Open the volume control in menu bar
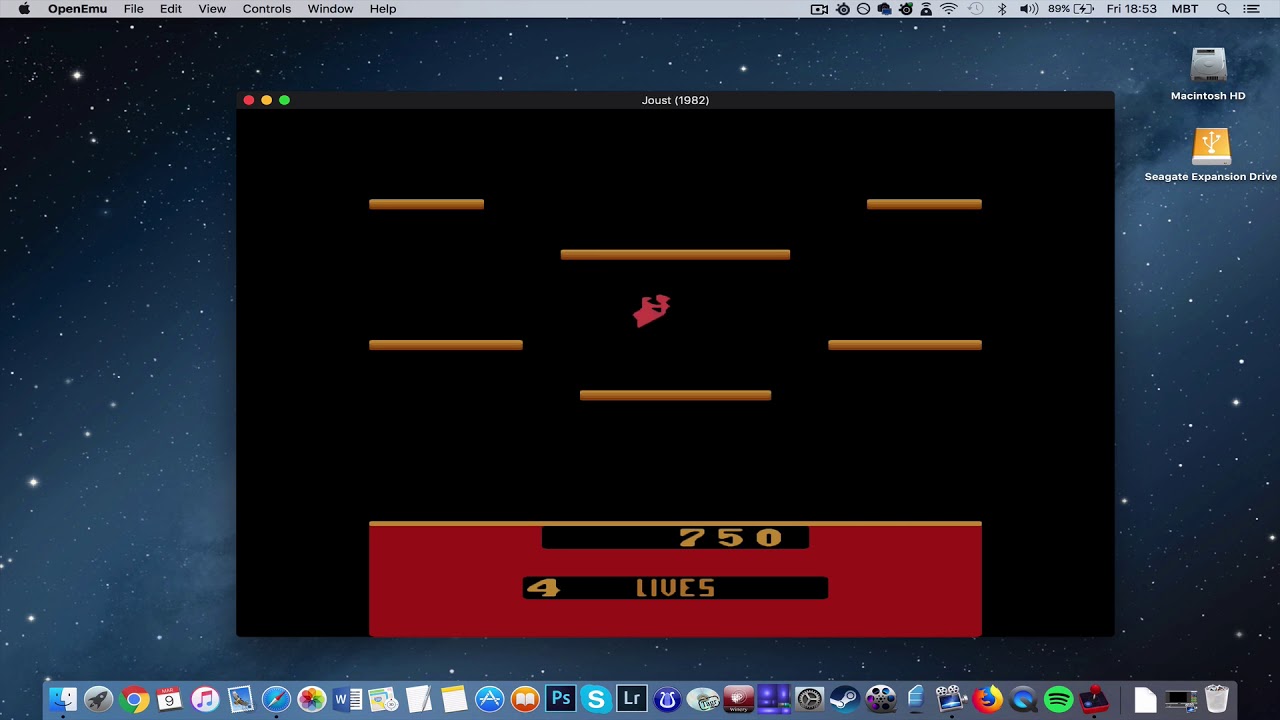 tap(1028, 9)
